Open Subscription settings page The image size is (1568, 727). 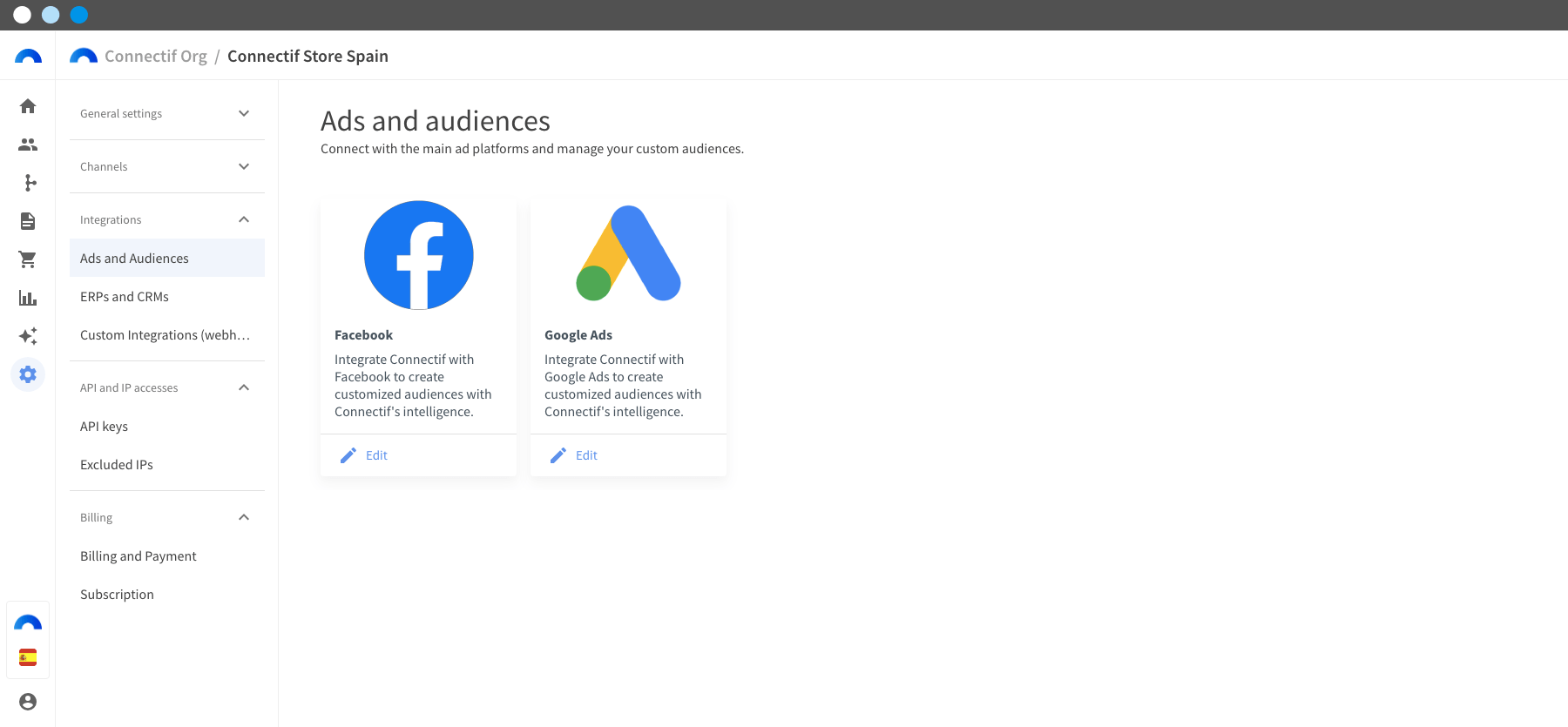tap(167, 595)
